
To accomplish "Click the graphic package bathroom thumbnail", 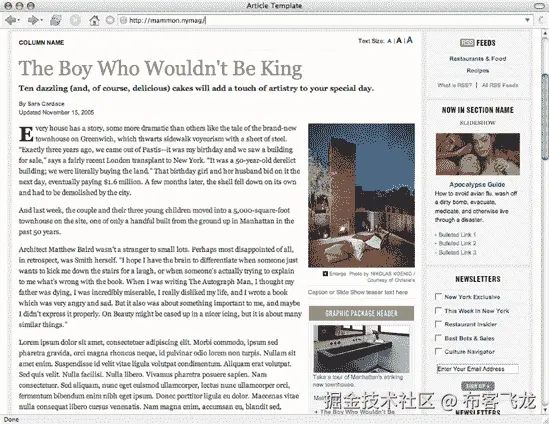I will coord(361,349).
